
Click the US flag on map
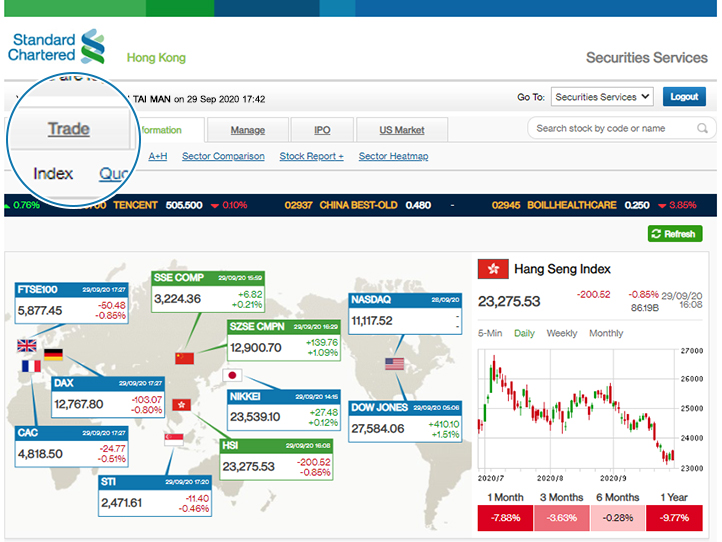pyautogui.click(x=395, y=364)
